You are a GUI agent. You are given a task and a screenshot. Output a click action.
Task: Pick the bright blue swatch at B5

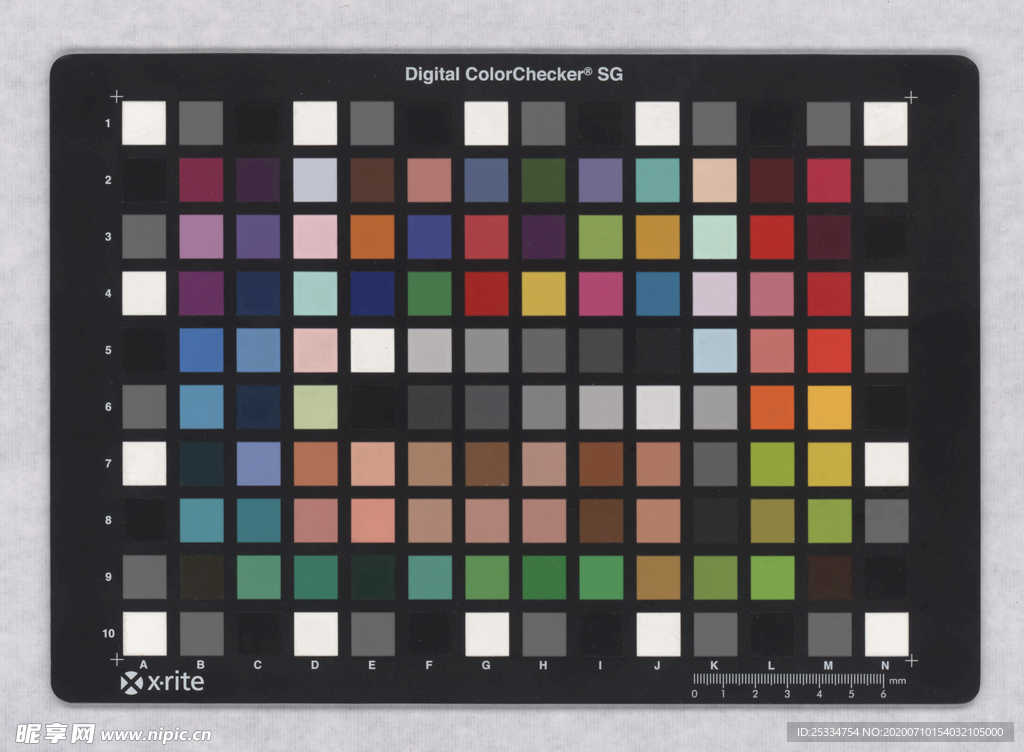[x=201, y=350]
